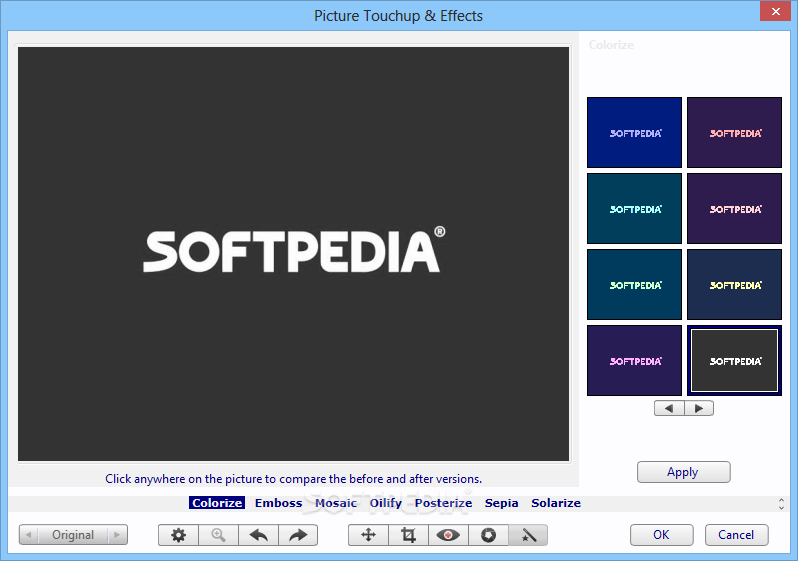Choose purple thumbnail with salmon-pink text
Screen dimensions: 798x561
734,132
